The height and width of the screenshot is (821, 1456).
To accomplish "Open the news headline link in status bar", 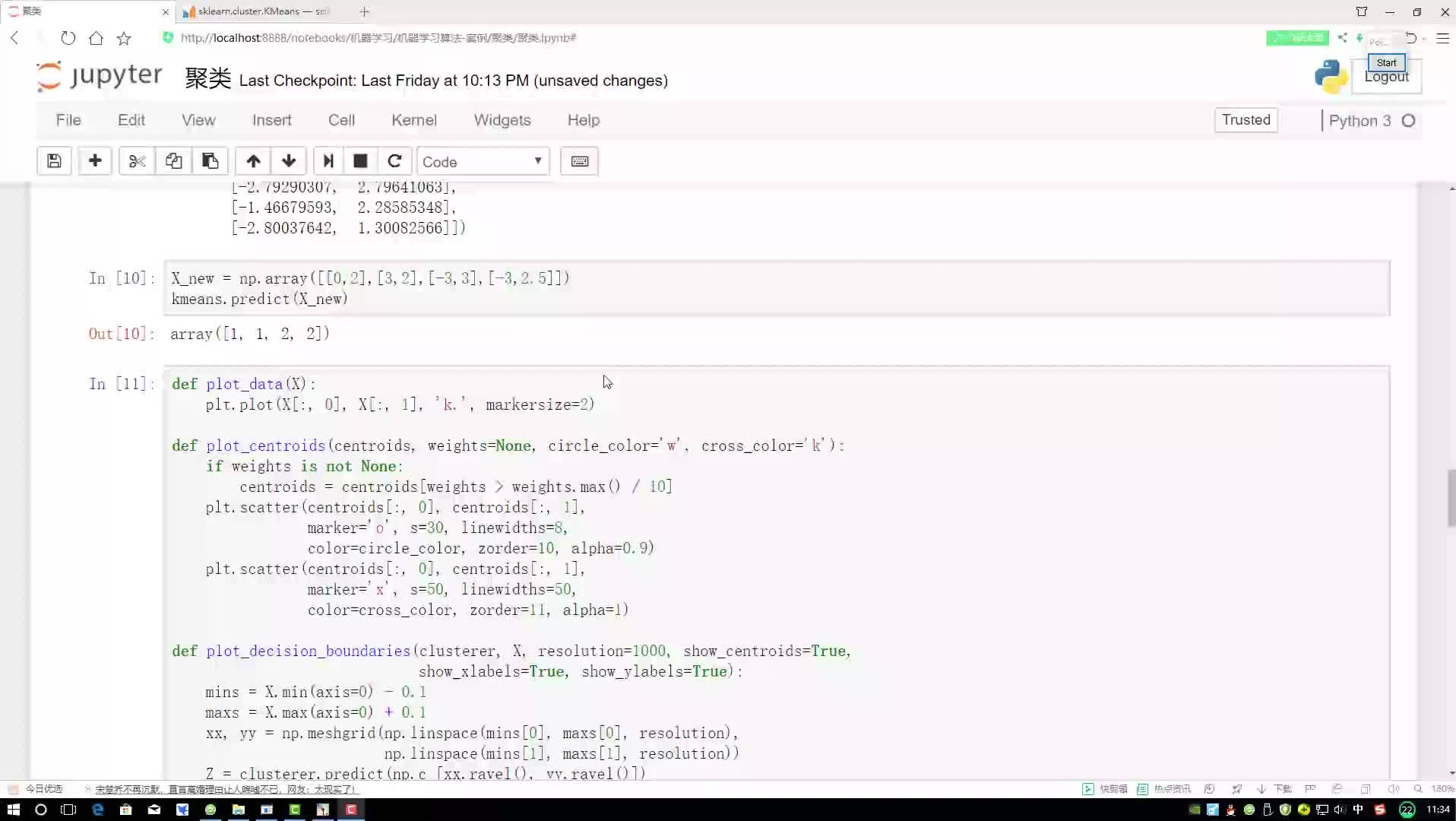I will click(225, 789).
